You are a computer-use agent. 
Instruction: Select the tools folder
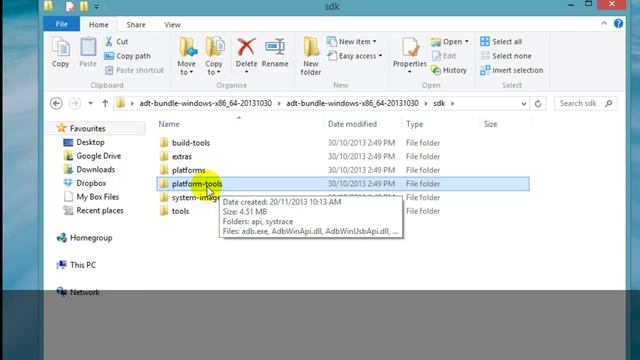coord(180,211)
